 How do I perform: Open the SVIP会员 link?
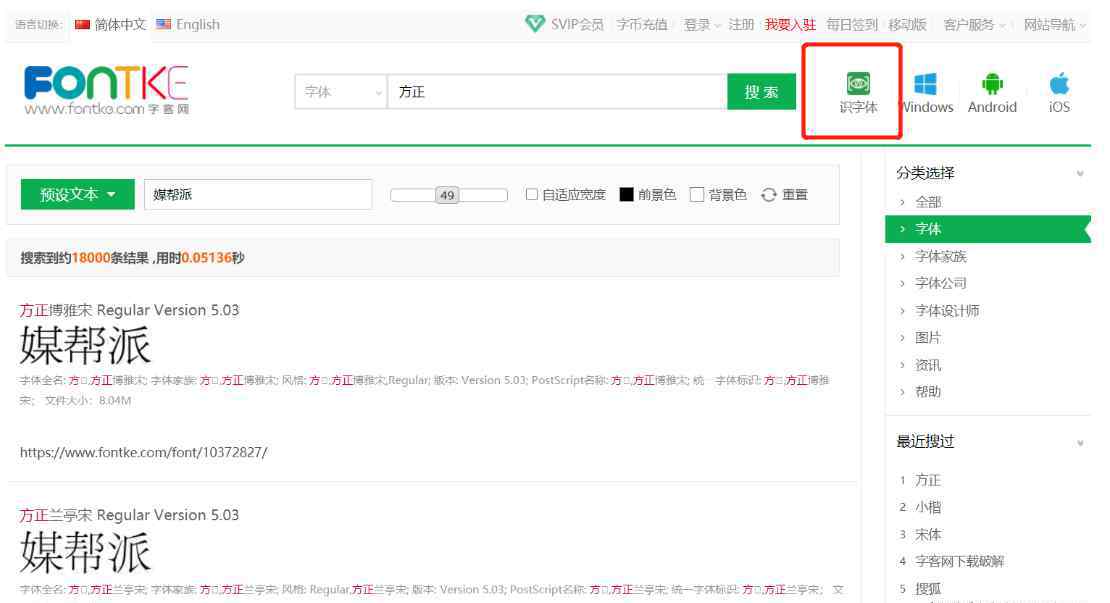point(577,25)
